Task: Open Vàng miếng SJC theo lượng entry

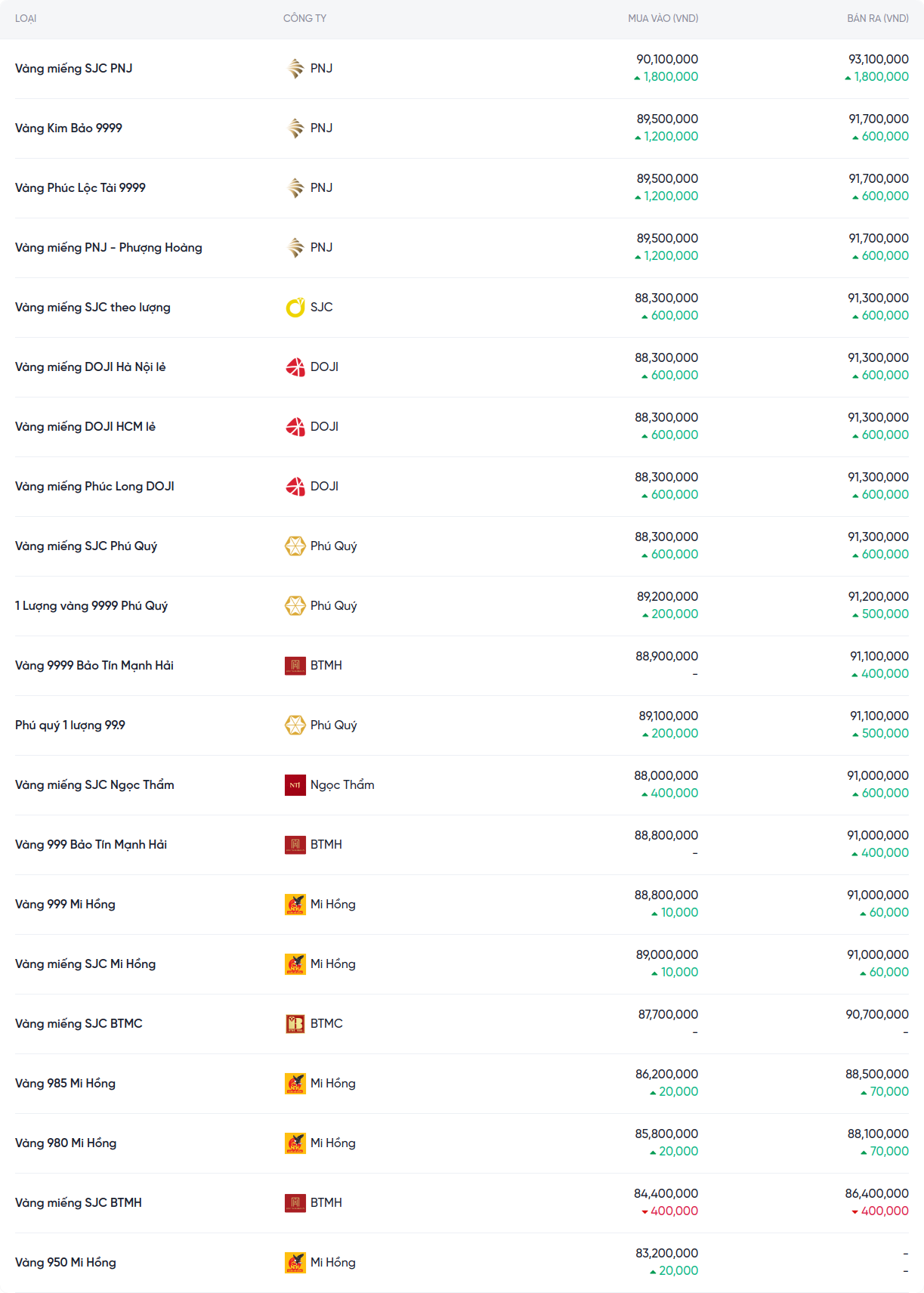Action: (x=93, y=308)
